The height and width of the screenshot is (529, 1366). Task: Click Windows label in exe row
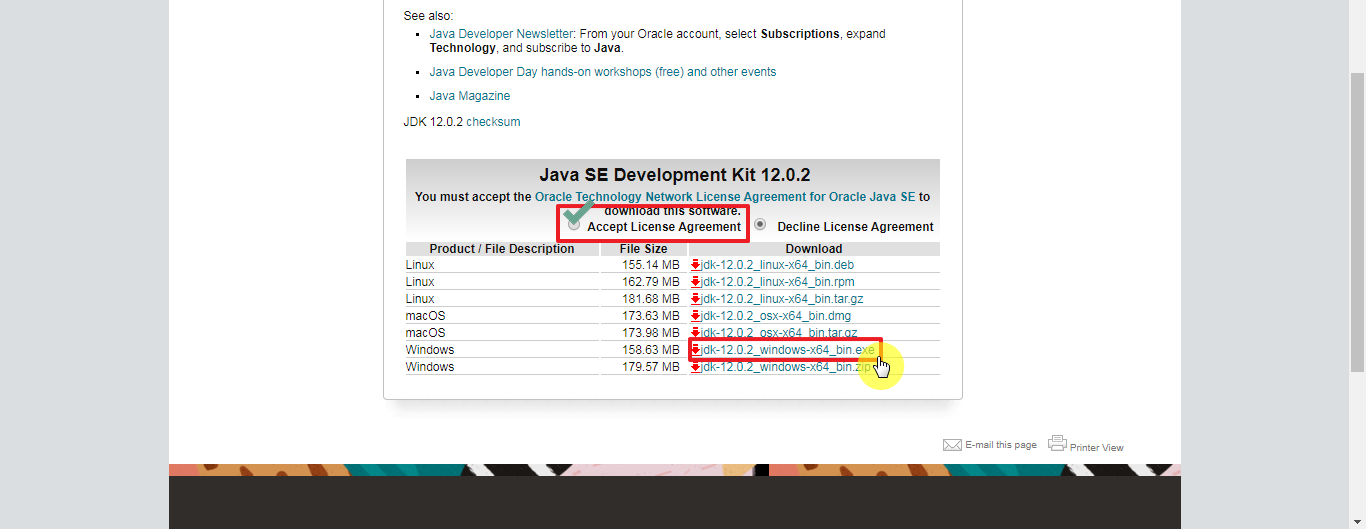point(430,350)
